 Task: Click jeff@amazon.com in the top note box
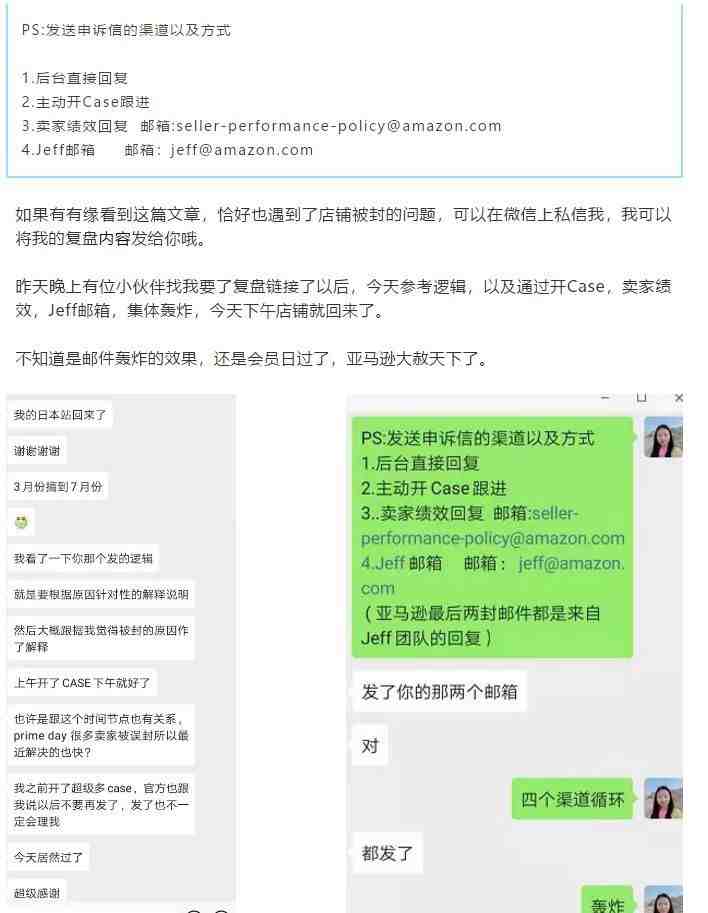(242, 150)
